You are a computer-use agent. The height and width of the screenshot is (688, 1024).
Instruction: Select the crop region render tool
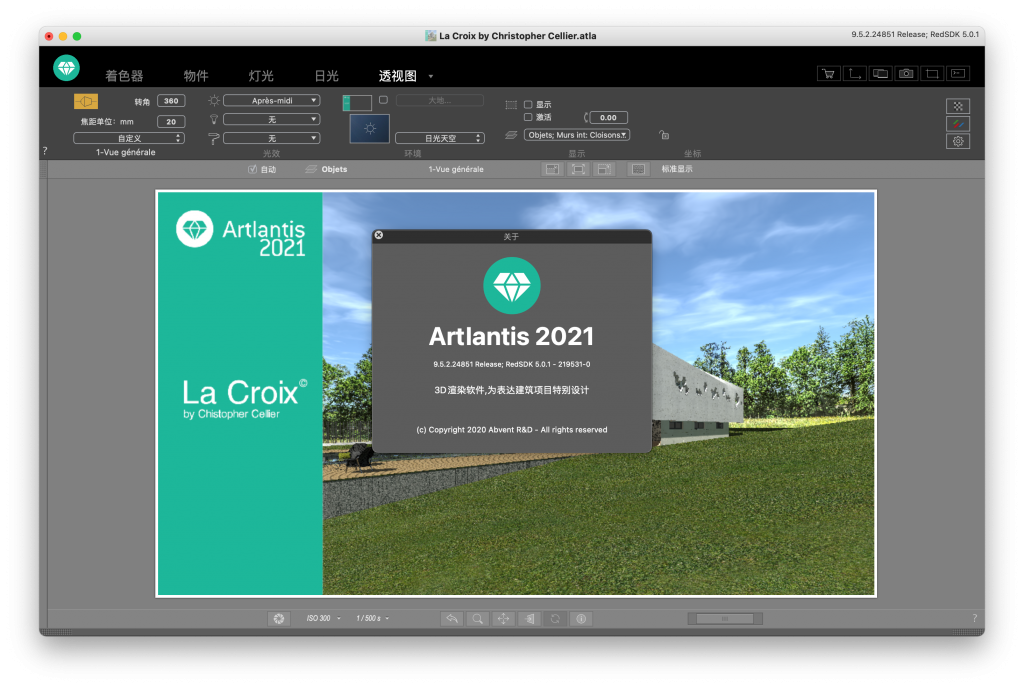pyautogui.click(x=932, y=73)
